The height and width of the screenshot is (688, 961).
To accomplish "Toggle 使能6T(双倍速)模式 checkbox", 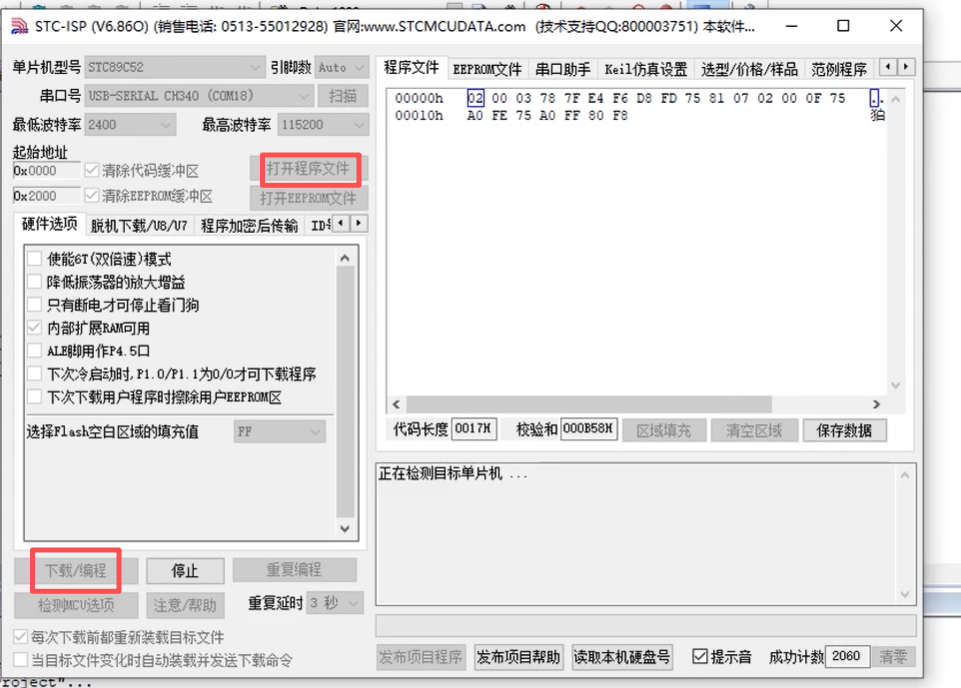I will click(x=34, y=259).
